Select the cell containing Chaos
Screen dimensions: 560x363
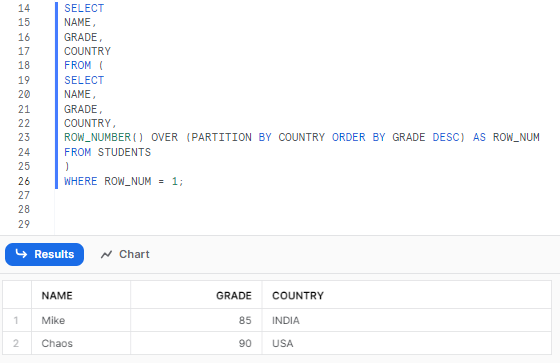(x=81, y=343)
